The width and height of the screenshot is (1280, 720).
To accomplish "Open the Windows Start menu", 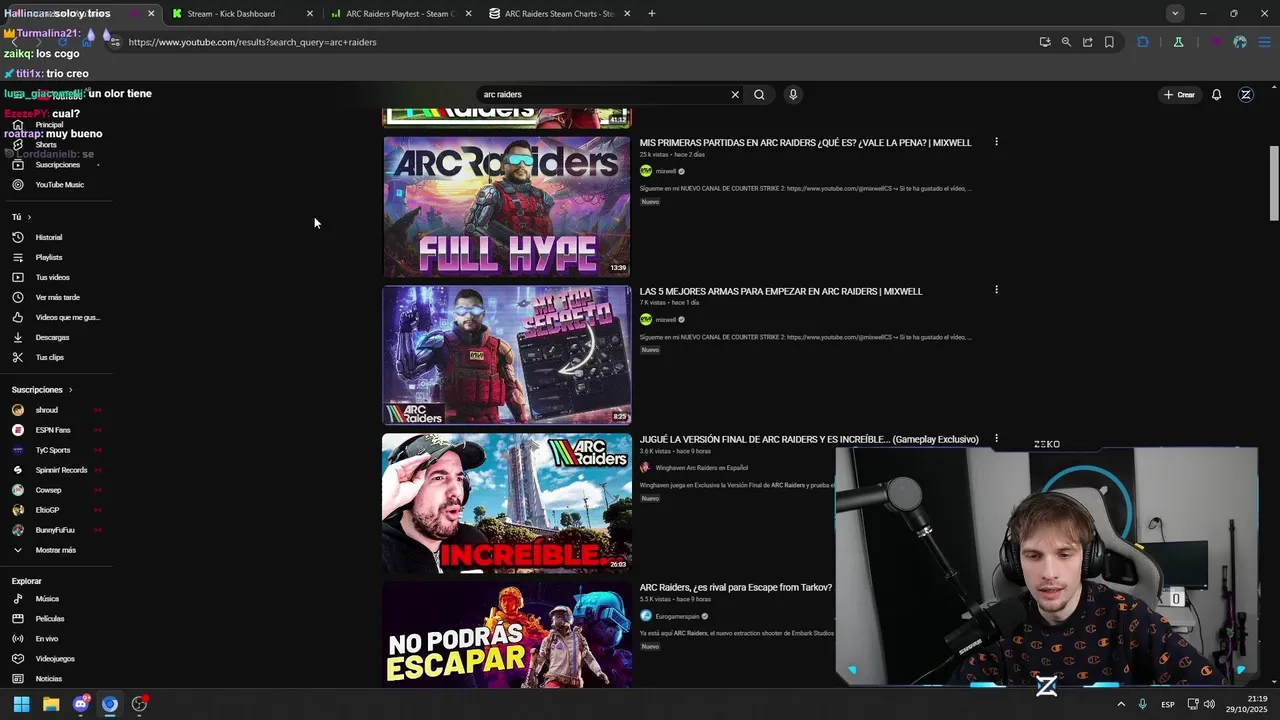I will (21, 704).
